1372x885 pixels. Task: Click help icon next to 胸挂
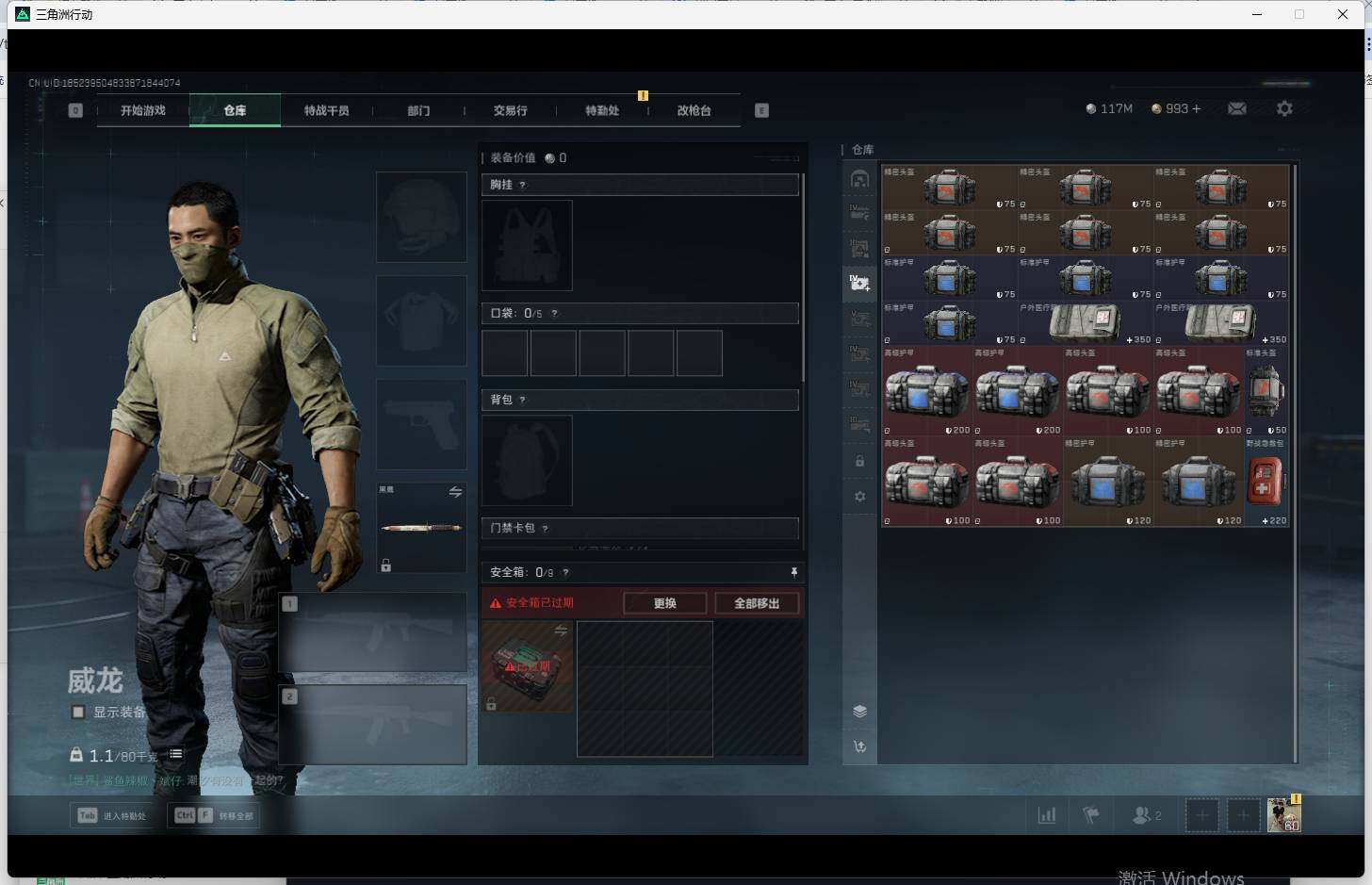(523, 185)
